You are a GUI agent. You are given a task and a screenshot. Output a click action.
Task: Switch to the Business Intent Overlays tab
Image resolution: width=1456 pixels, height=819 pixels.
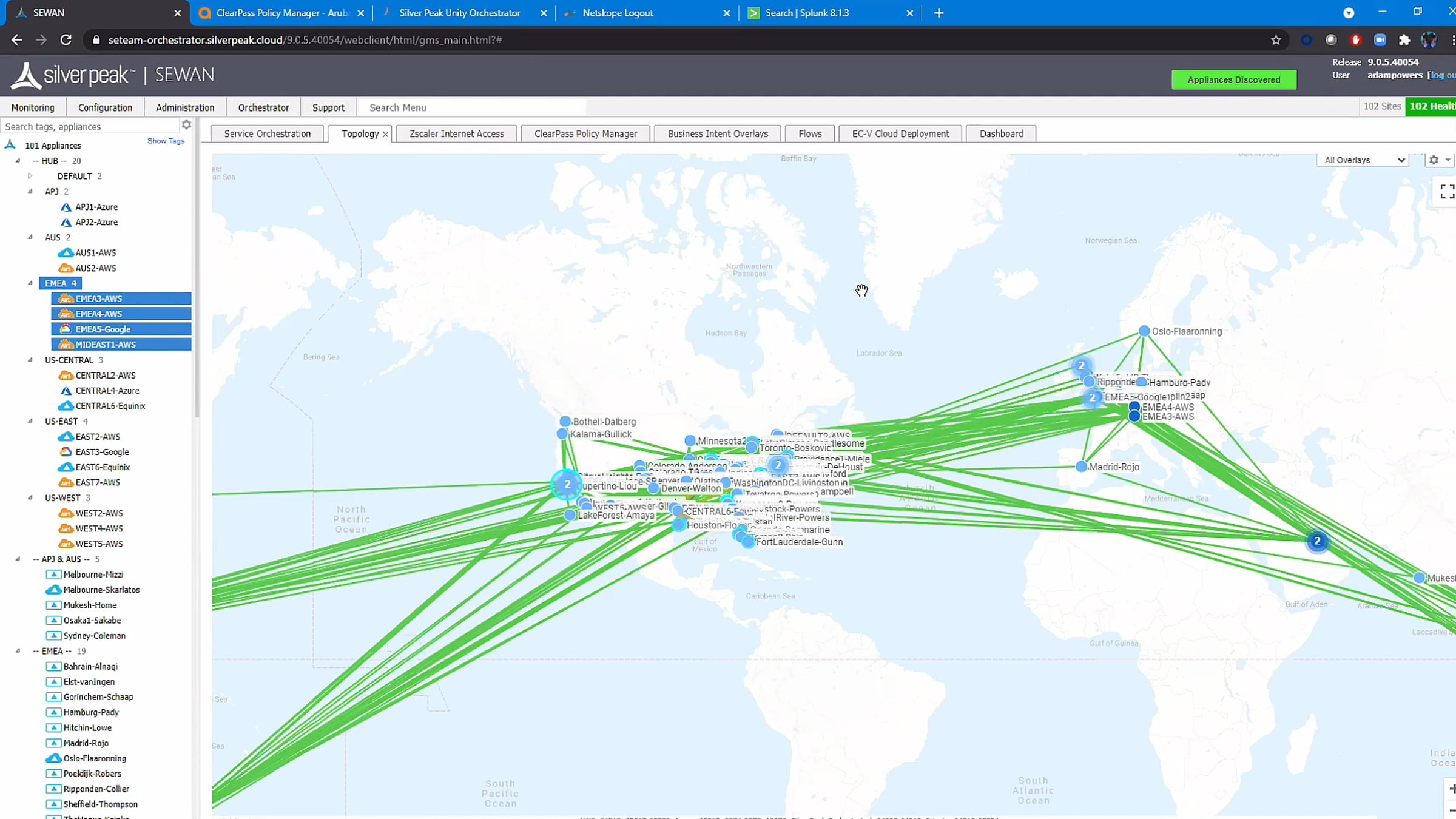coord(718,133)
